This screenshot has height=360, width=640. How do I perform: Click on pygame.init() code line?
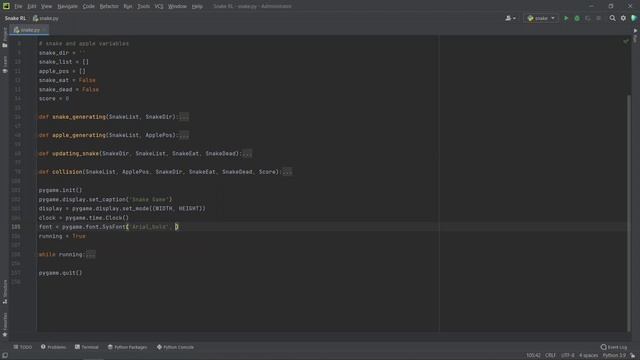click(x=60, y=190)
